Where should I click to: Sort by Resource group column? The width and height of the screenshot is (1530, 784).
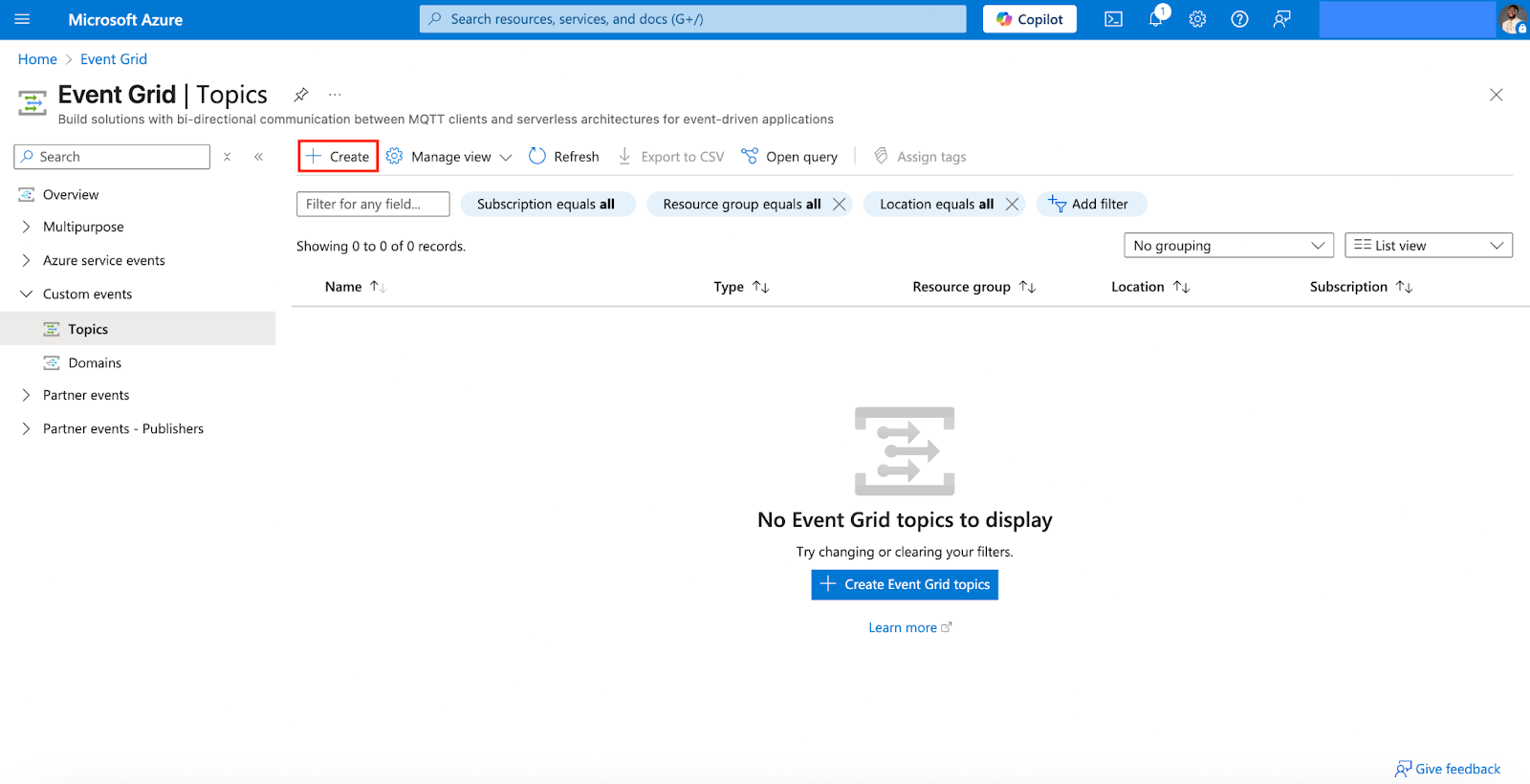[973, 287]
